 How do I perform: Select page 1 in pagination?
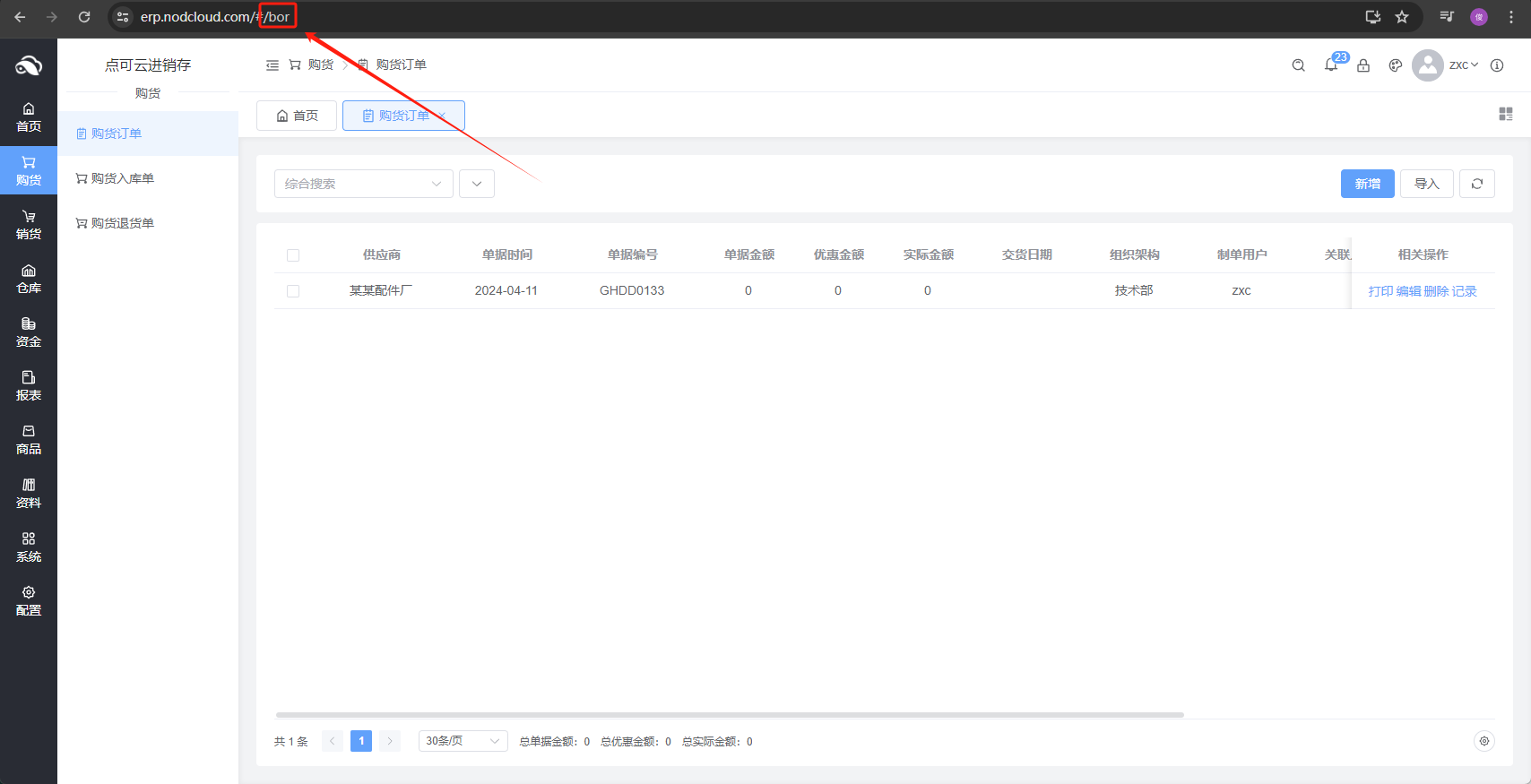click(x=361, y=741)
